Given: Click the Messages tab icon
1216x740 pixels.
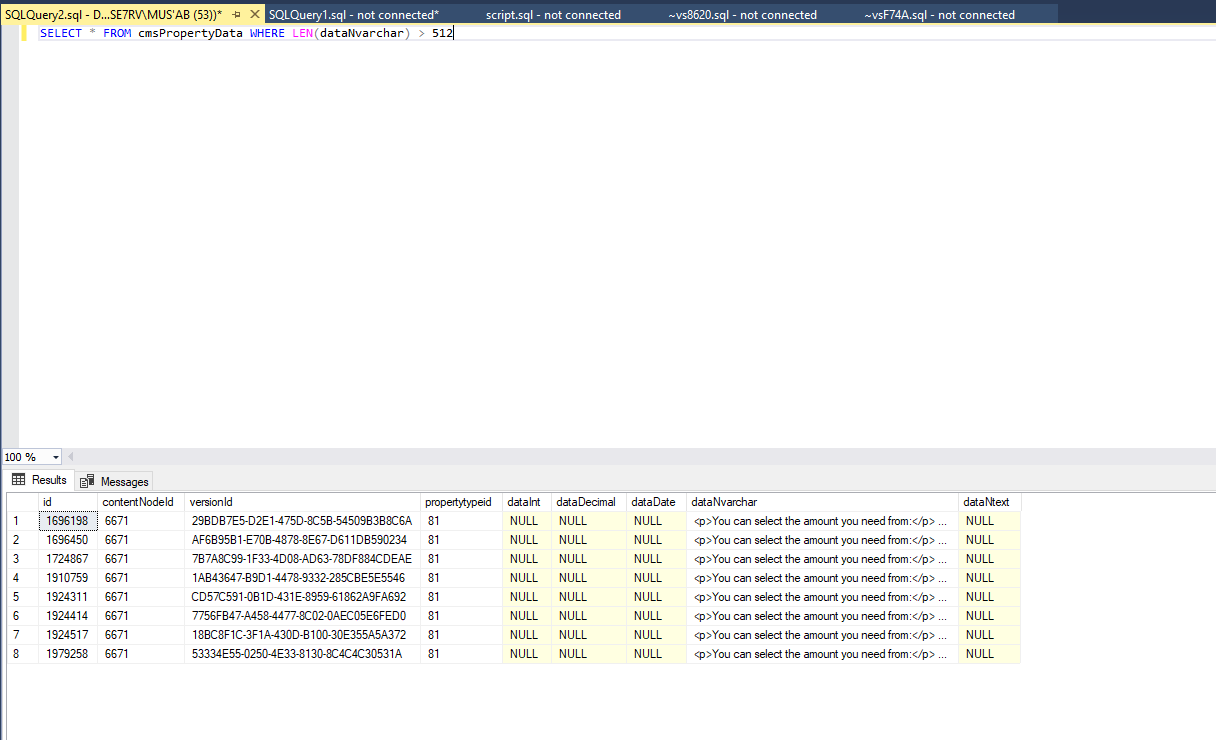Looking at the screenshot, I should click(88, 481).
